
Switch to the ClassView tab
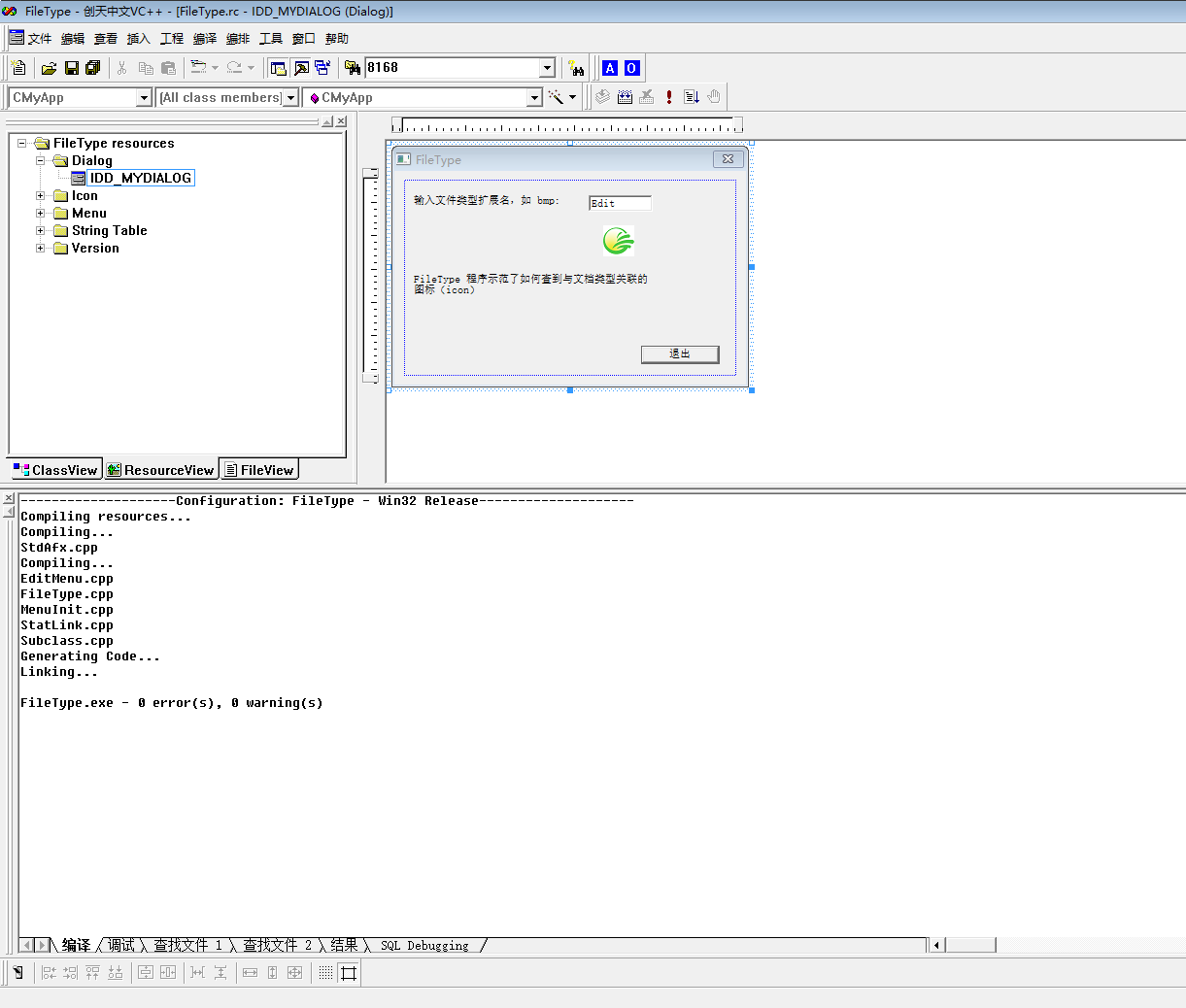tap(55, 470)
